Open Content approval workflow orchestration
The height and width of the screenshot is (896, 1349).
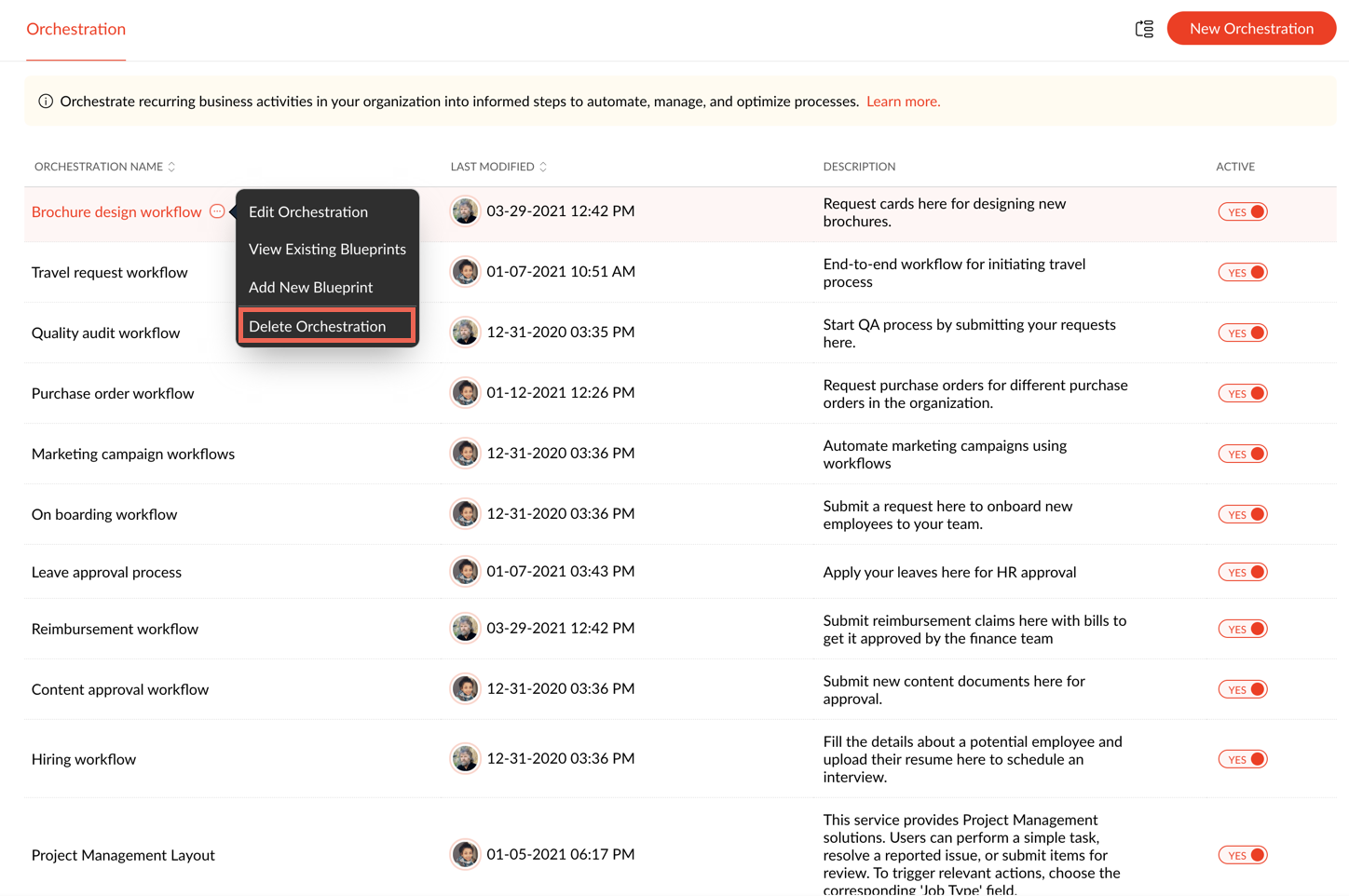point(120,690)
